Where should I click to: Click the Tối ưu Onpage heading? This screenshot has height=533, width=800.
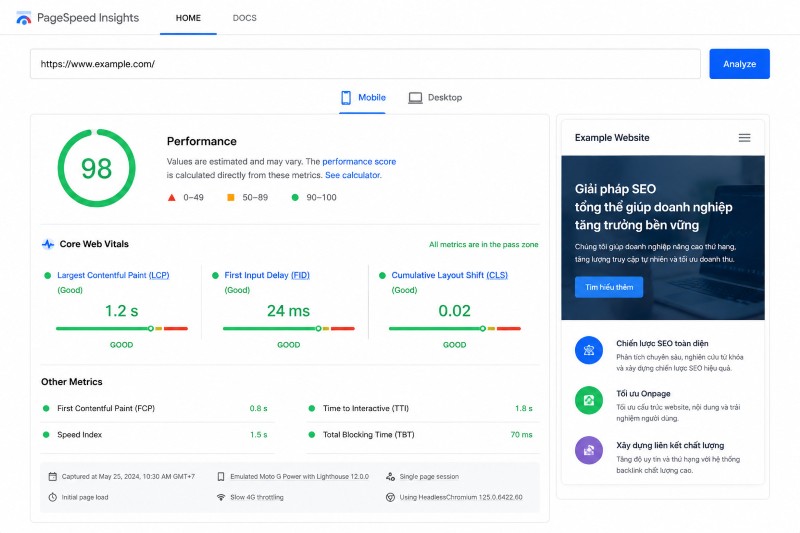[x=643, y=394]
